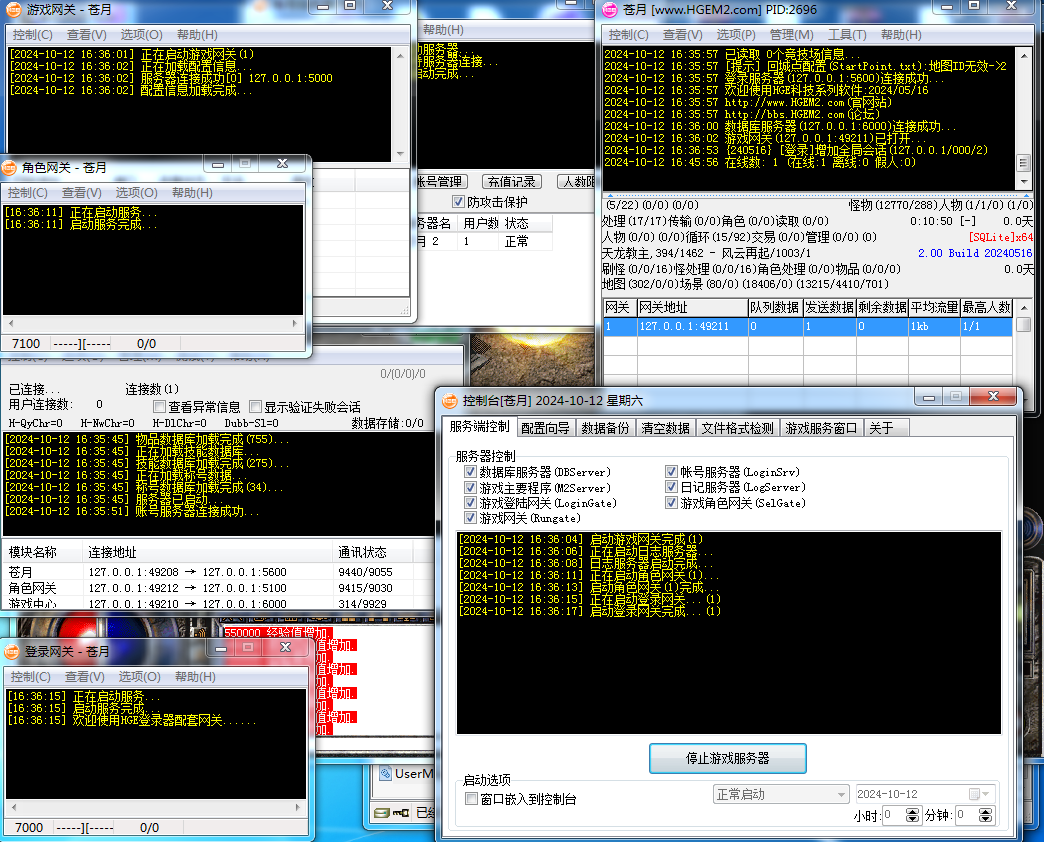The image size is (1044, 842).
Task: Expand the 正常启动 startup mode dropdown
Action: coord(841,794)
